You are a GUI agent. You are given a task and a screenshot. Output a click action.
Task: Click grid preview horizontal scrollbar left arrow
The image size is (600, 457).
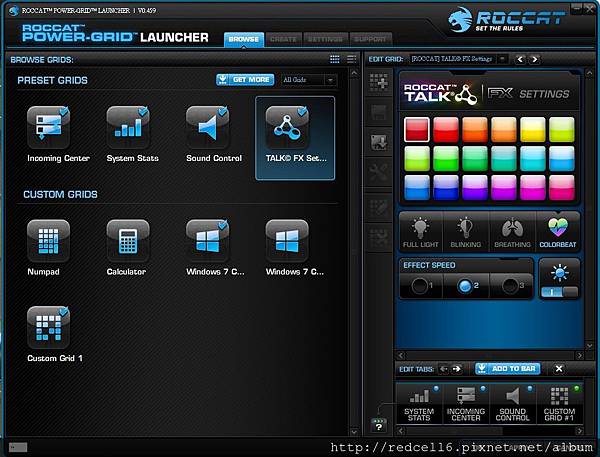pos(401,355)
